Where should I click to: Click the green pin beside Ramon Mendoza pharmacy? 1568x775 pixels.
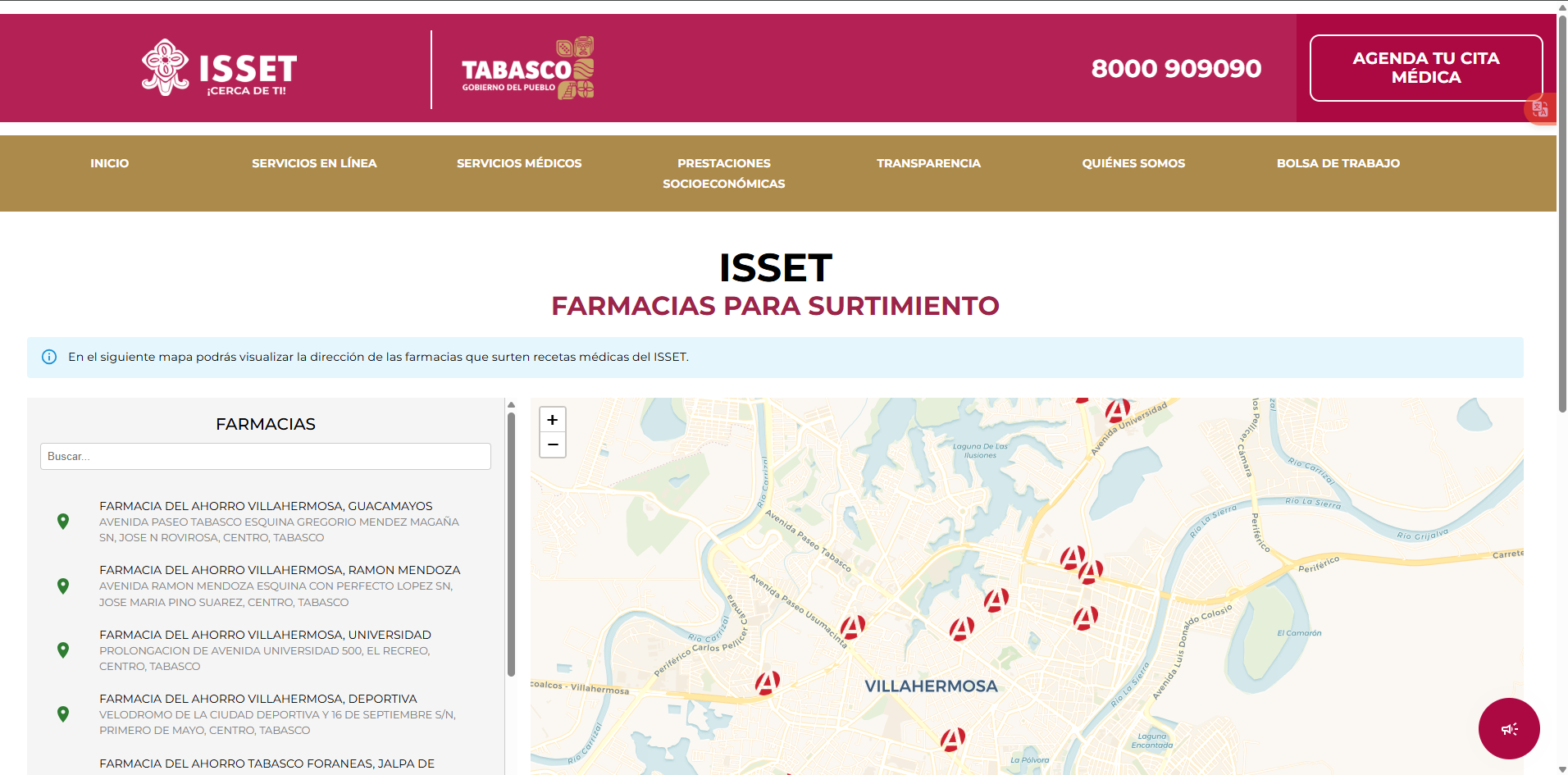pyautogui.click(x=63, y=586)
